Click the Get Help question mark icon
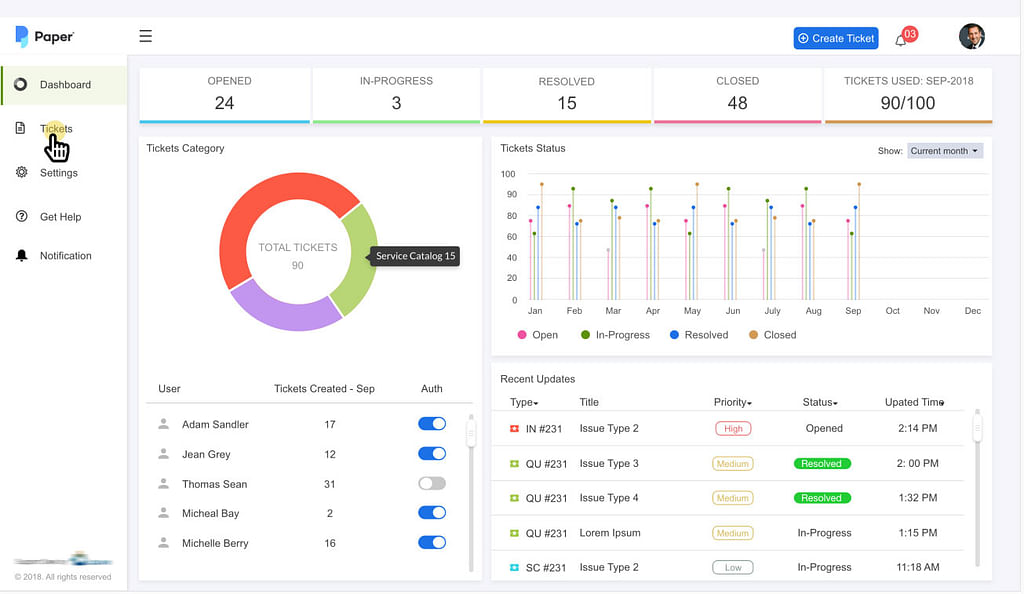 coord(21,216)
